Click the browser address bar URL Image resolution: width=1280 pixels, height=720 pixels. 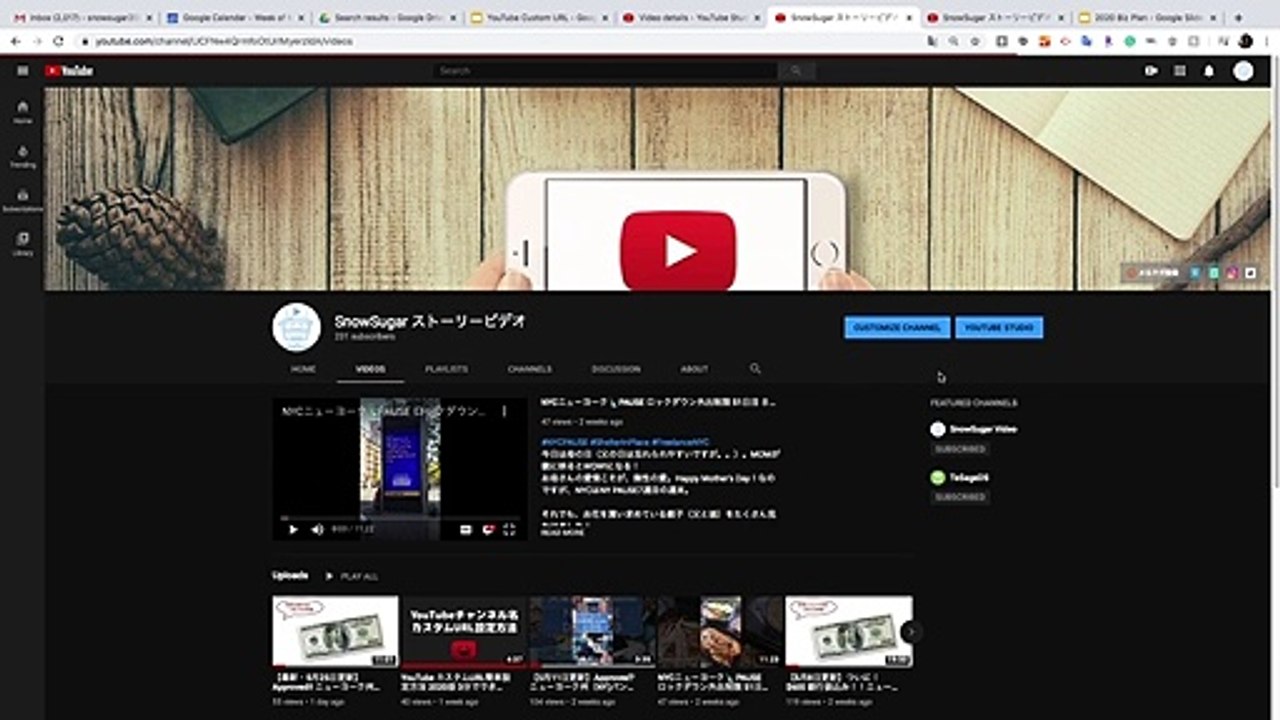click(224, 41)
